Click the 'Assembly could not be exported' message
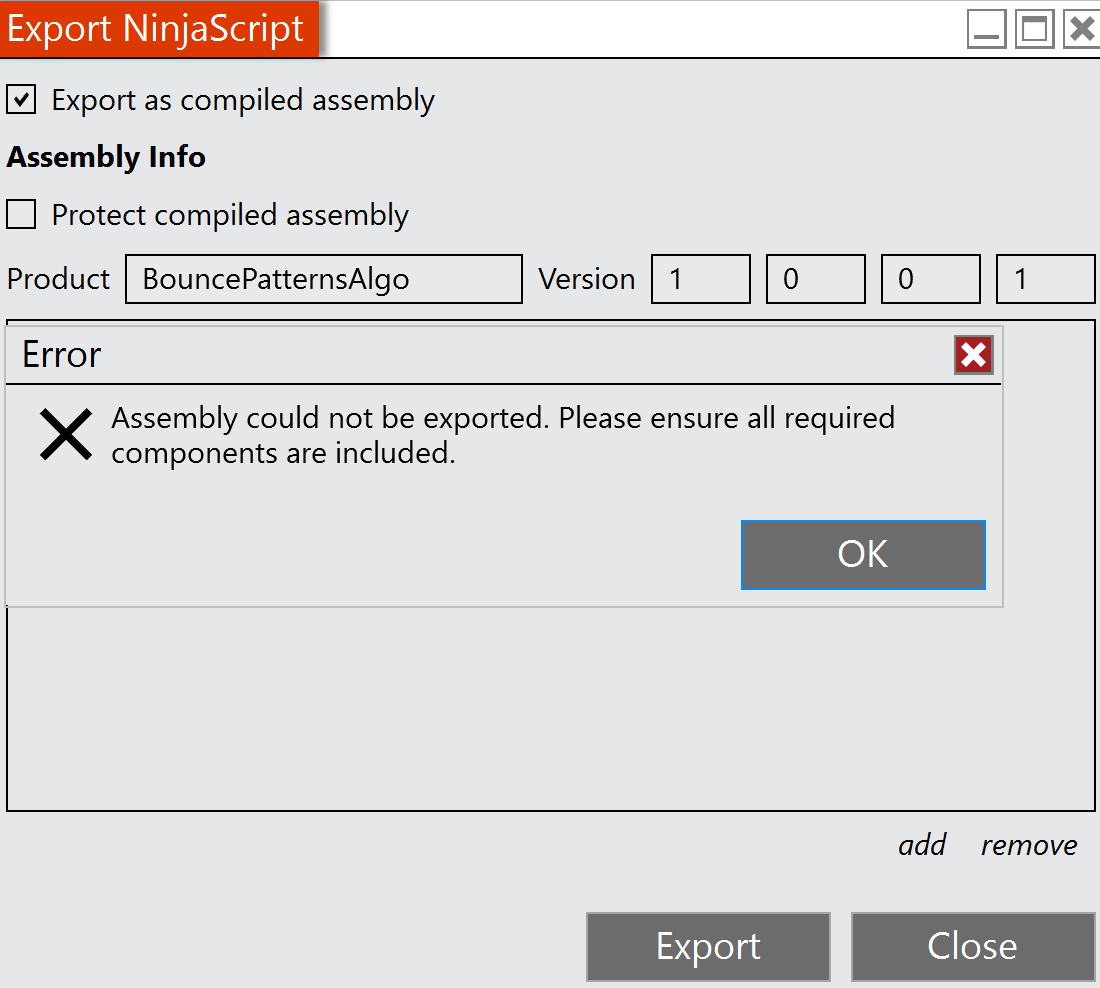 tap(503, 435)
